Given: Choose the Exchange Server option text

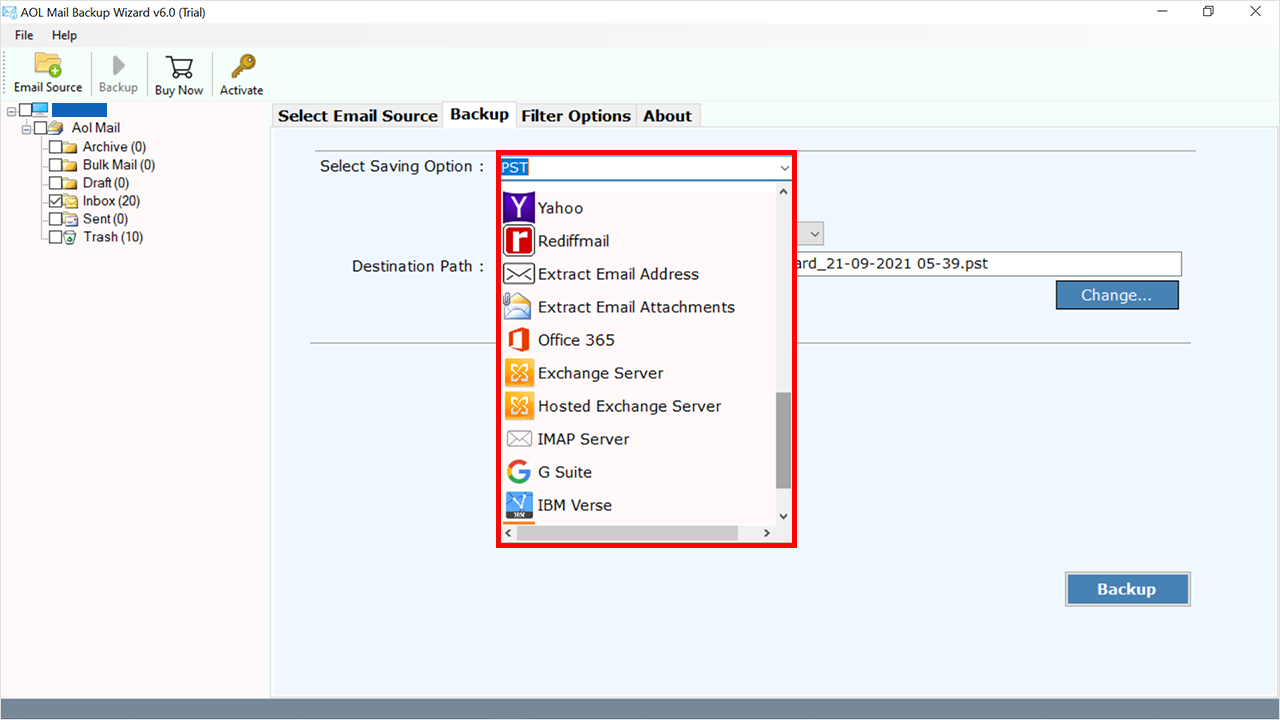Looking at the screenshot, I should 600,373.
